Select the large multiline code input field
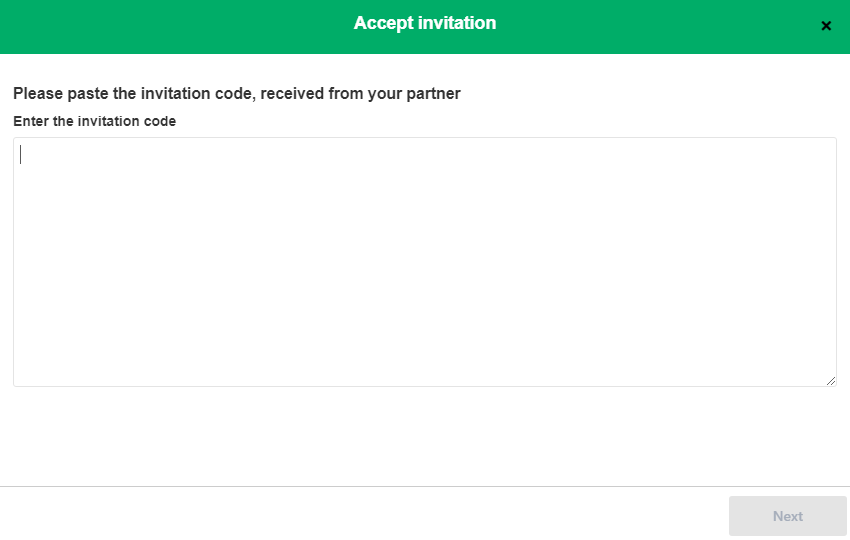The image size is (850, 540). (x=424, y=261)
